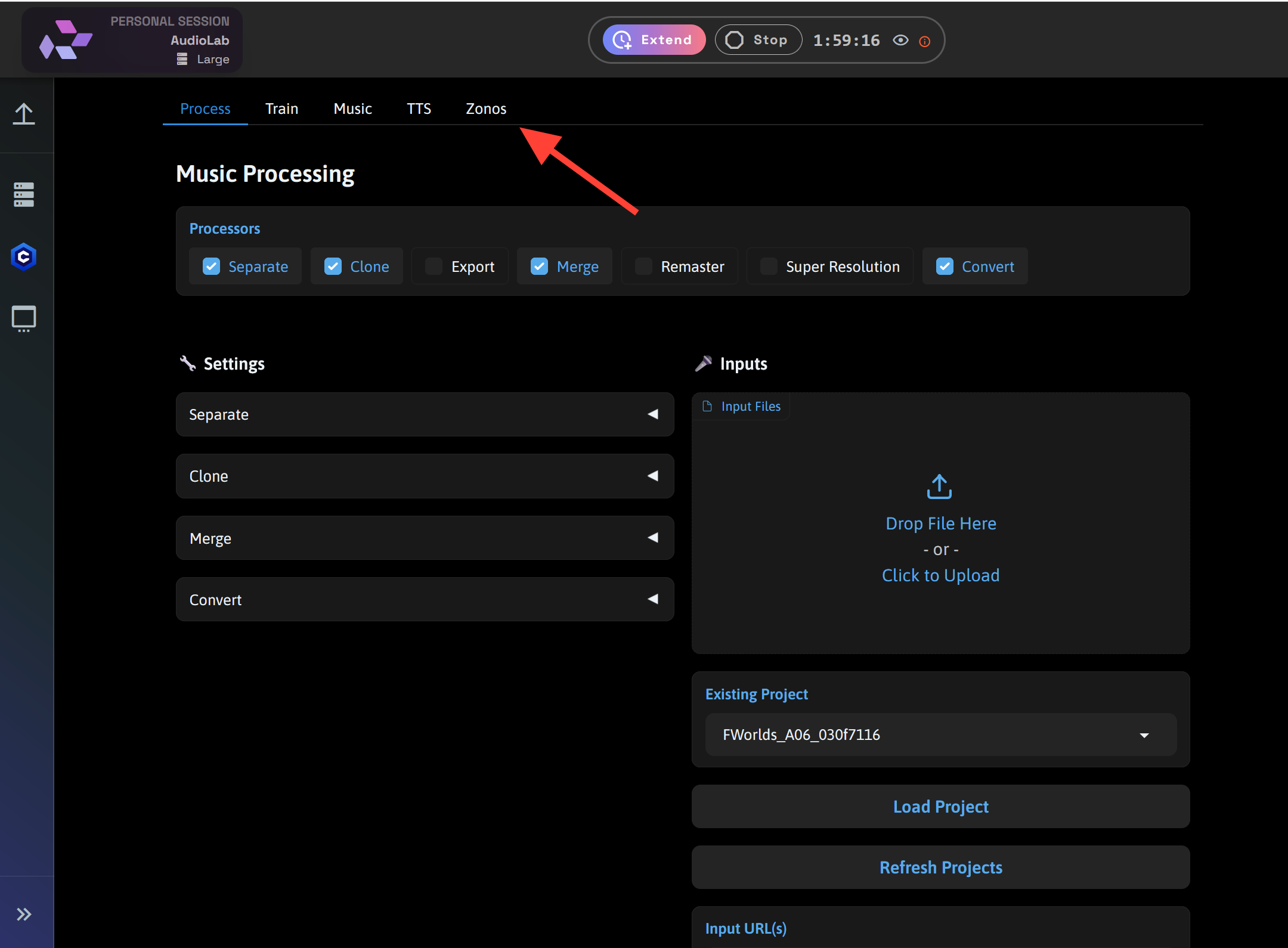Click the orange info icon near timer

point(925,41)
